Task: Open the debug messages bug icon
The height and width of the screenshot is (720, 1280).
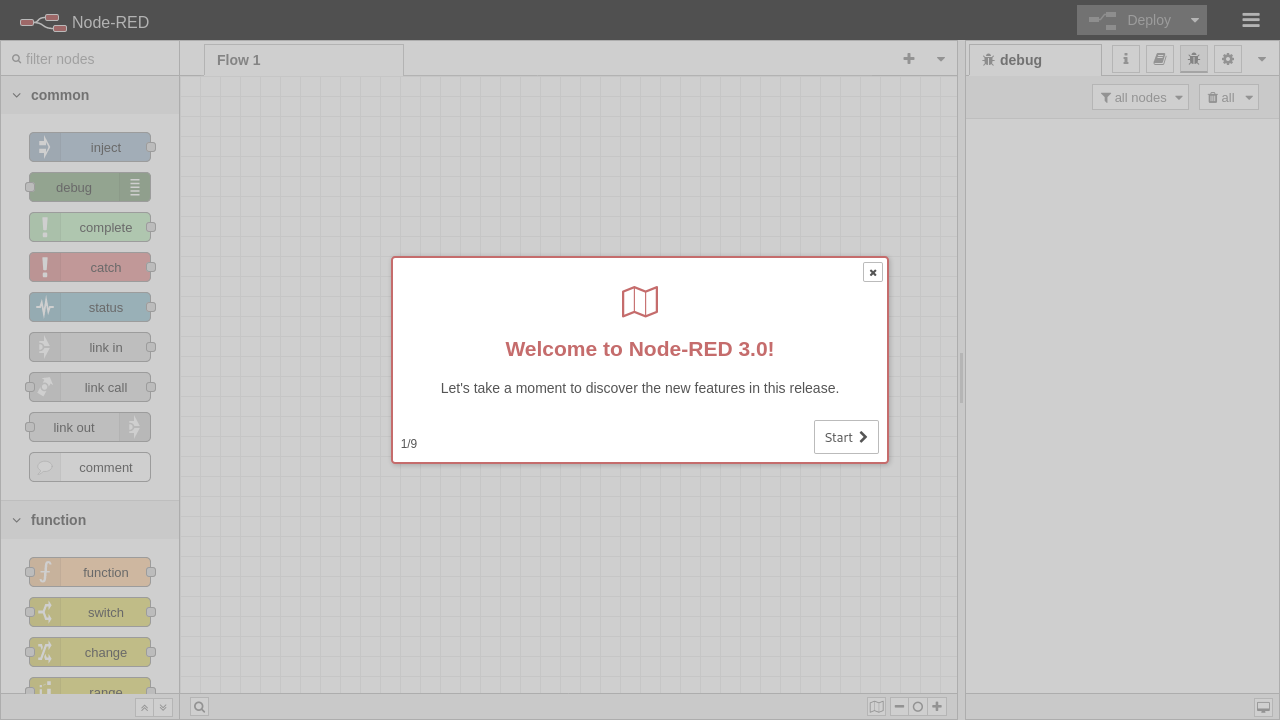Action: 1194,59
